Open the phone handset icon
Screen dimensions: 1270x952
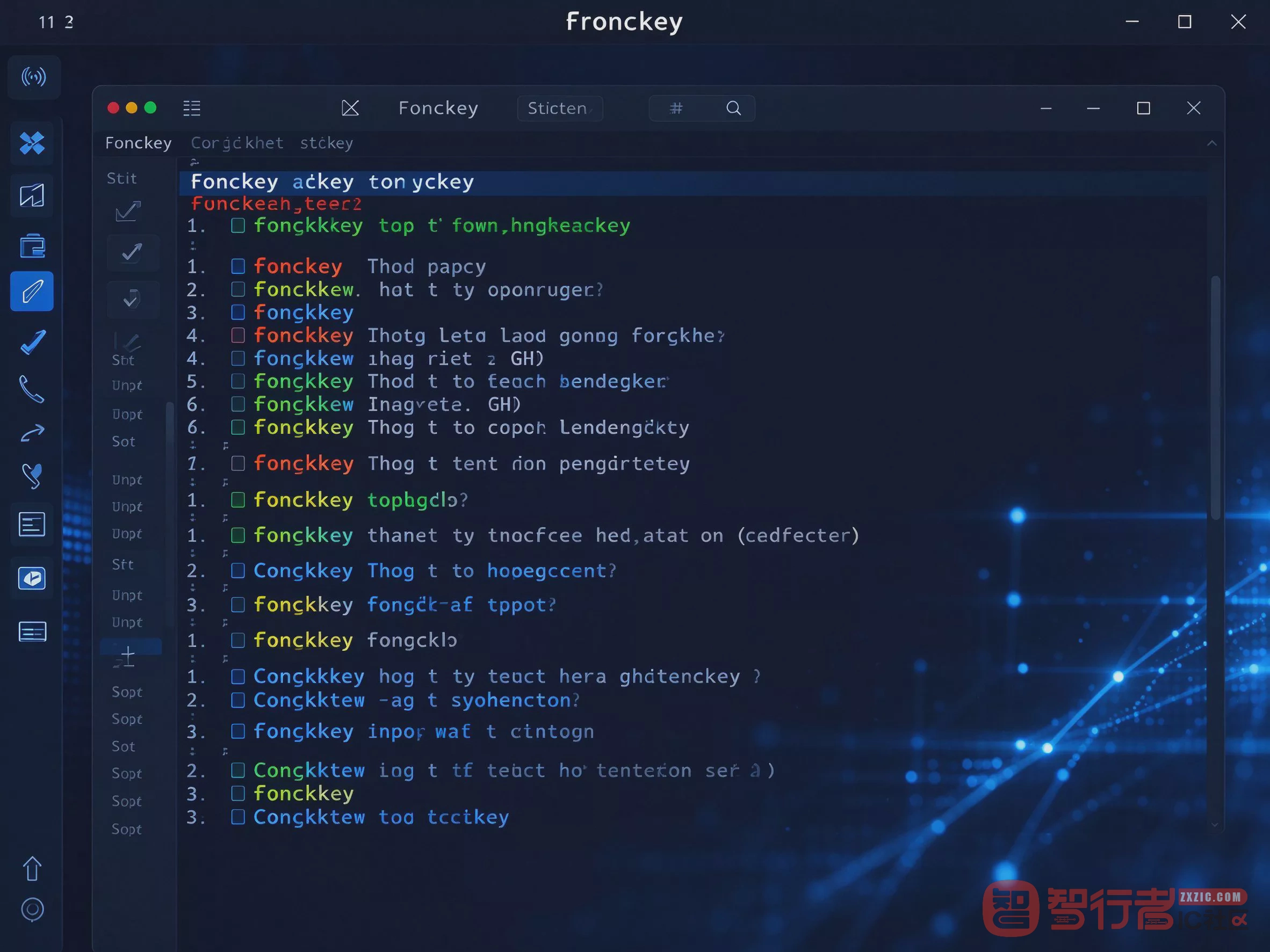tap(32, 389)
